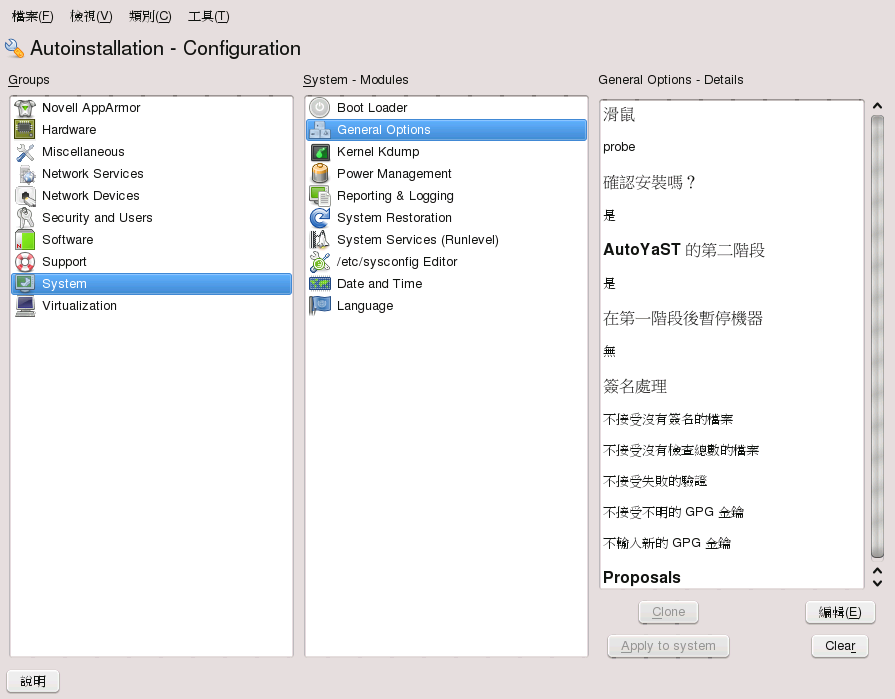The image size is (895, 699).
Task: Open the 檢視(V) menu
Action: (91, 16)
